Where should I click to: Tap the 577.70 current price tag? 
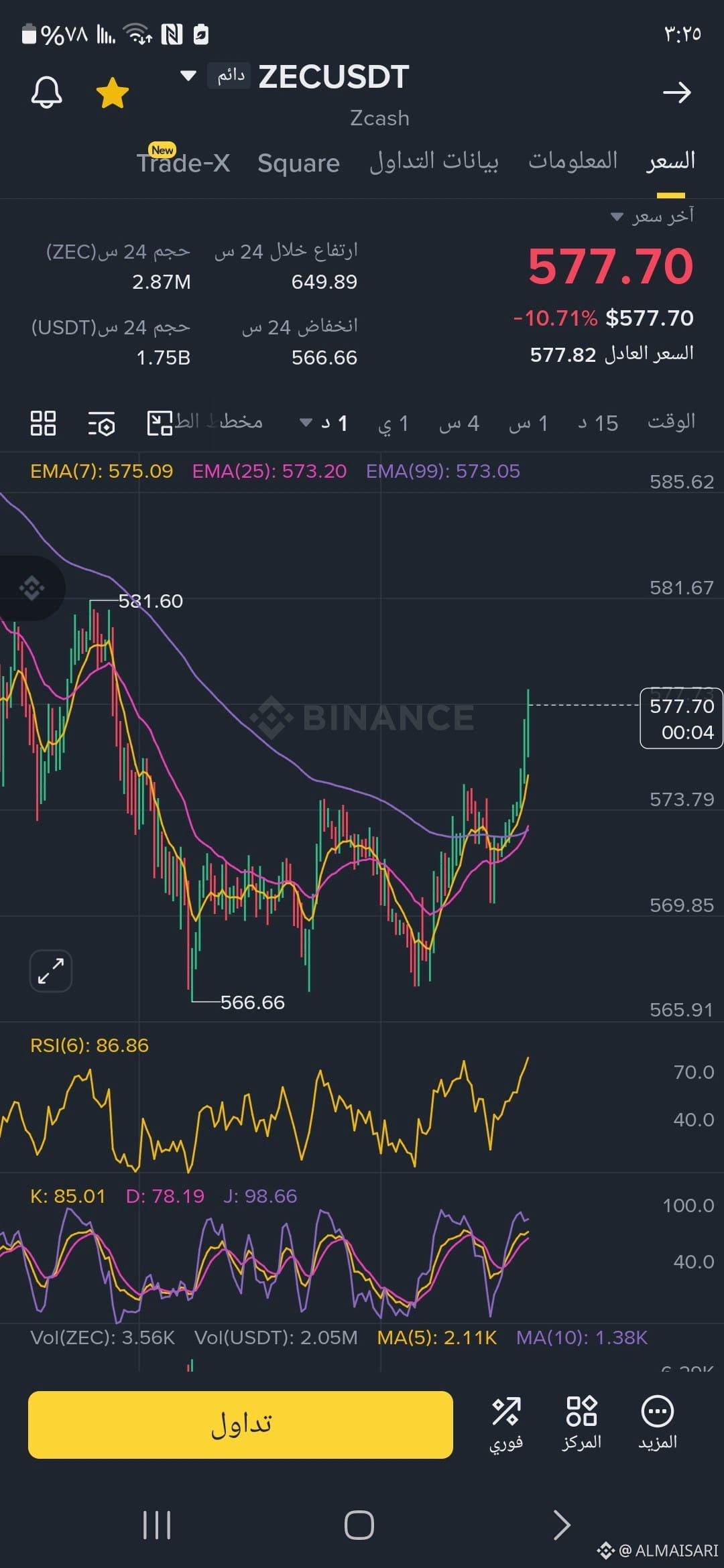(681, 718)
